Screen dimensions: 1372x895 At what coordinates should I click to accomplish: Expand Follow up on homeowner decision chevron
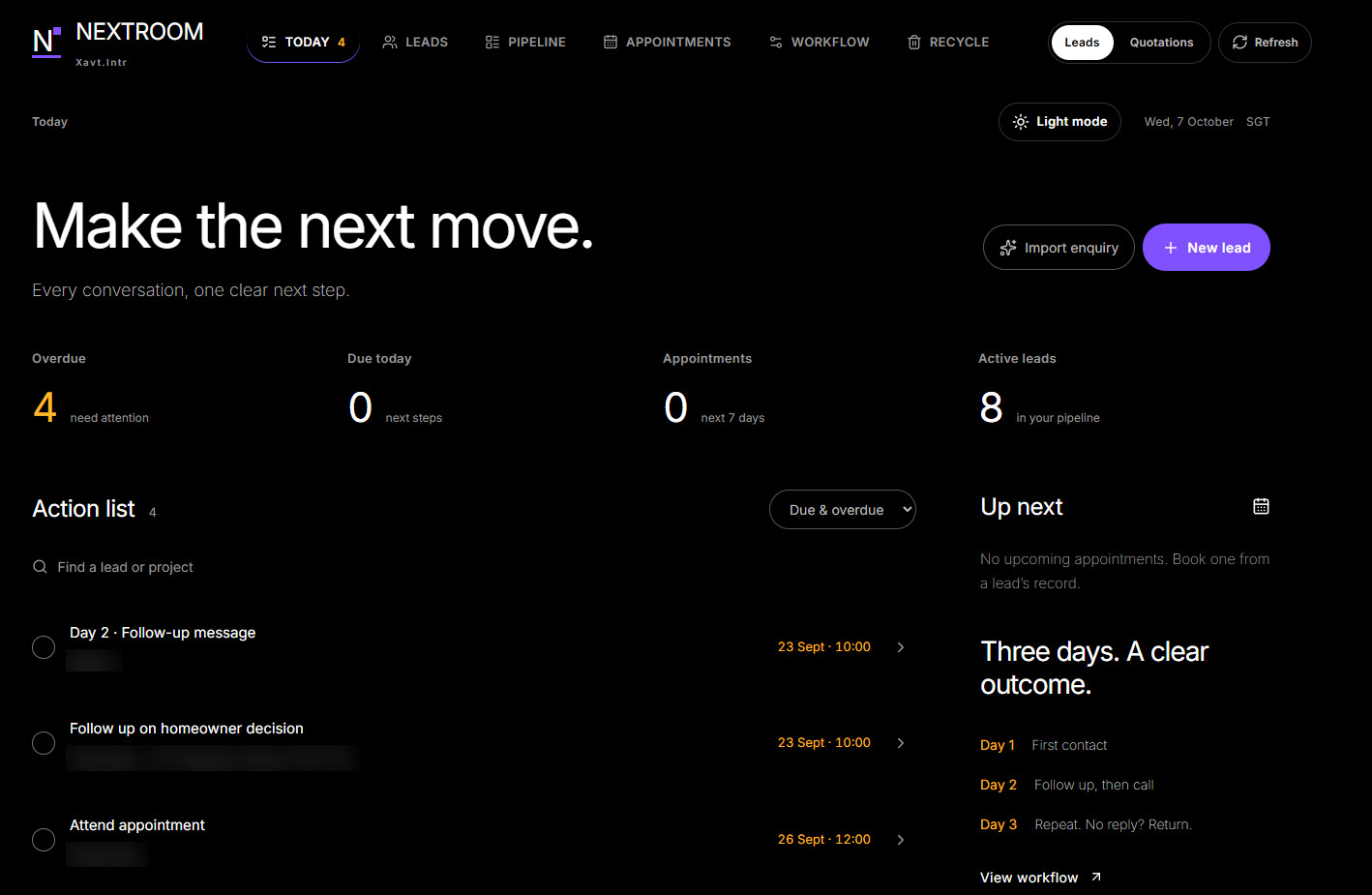click(x=901, y=743)
